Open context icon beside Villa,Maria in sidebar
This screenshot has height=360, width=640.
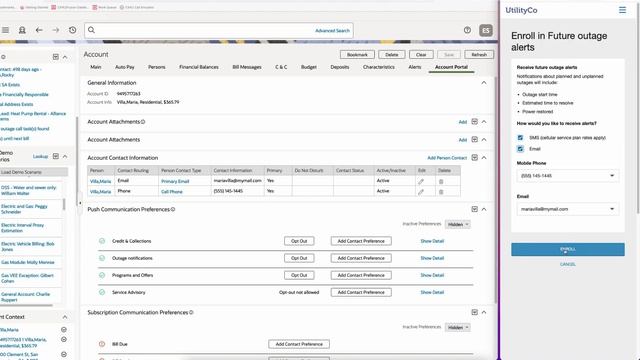pos(64,329)
